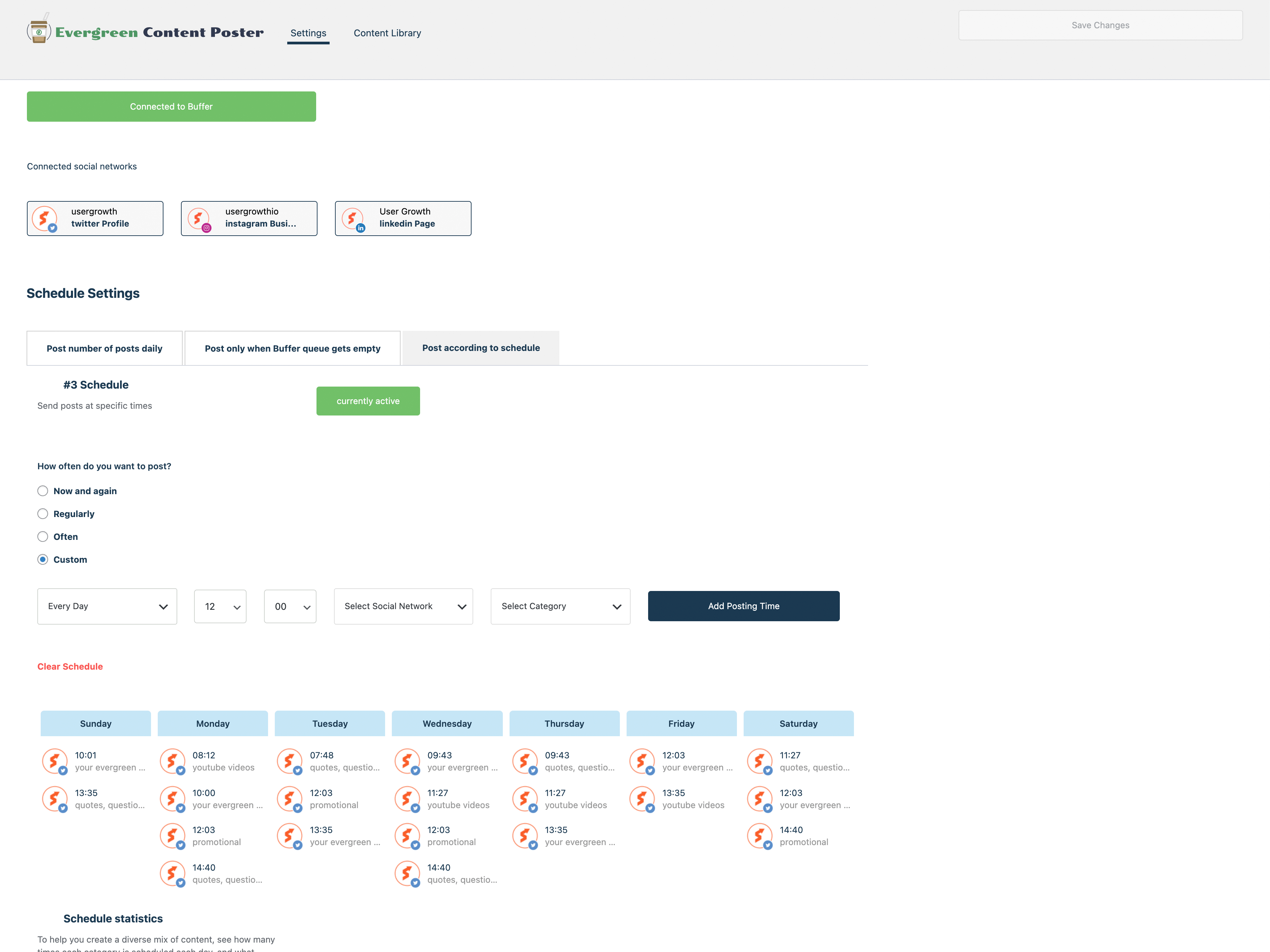
Task: Click Tuesday 12:03 promotional avatar icon
Action: pos(289,799)
